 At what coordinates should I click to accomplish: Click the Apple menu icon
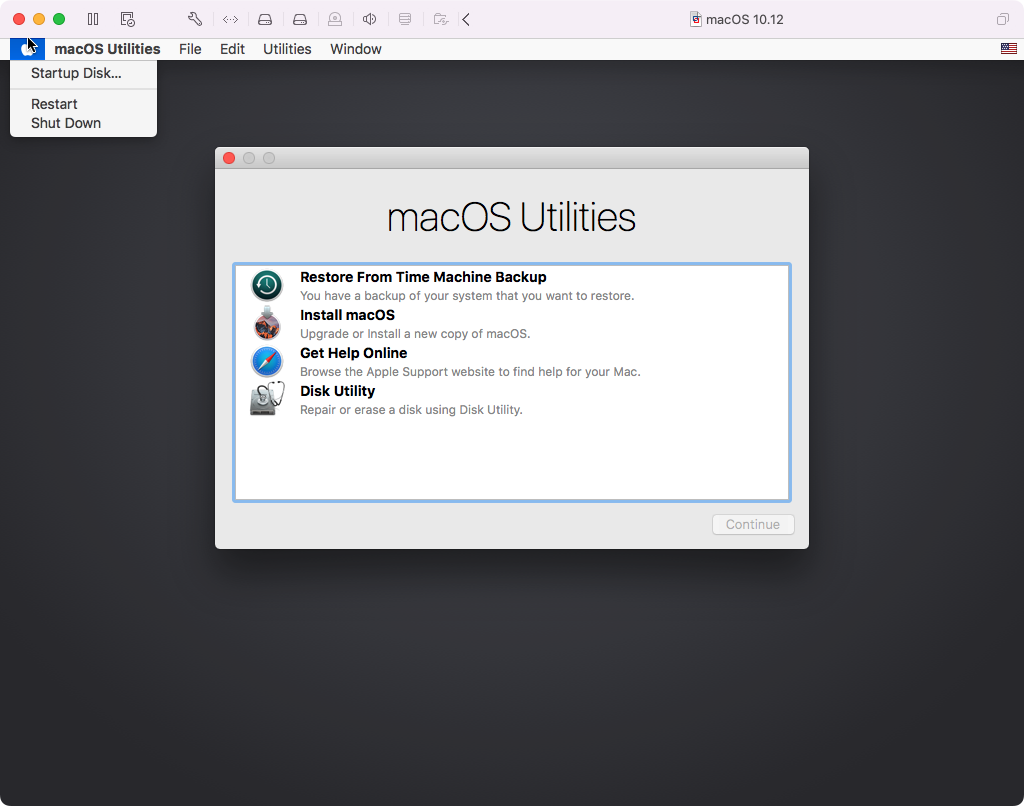tap(27, 49)
